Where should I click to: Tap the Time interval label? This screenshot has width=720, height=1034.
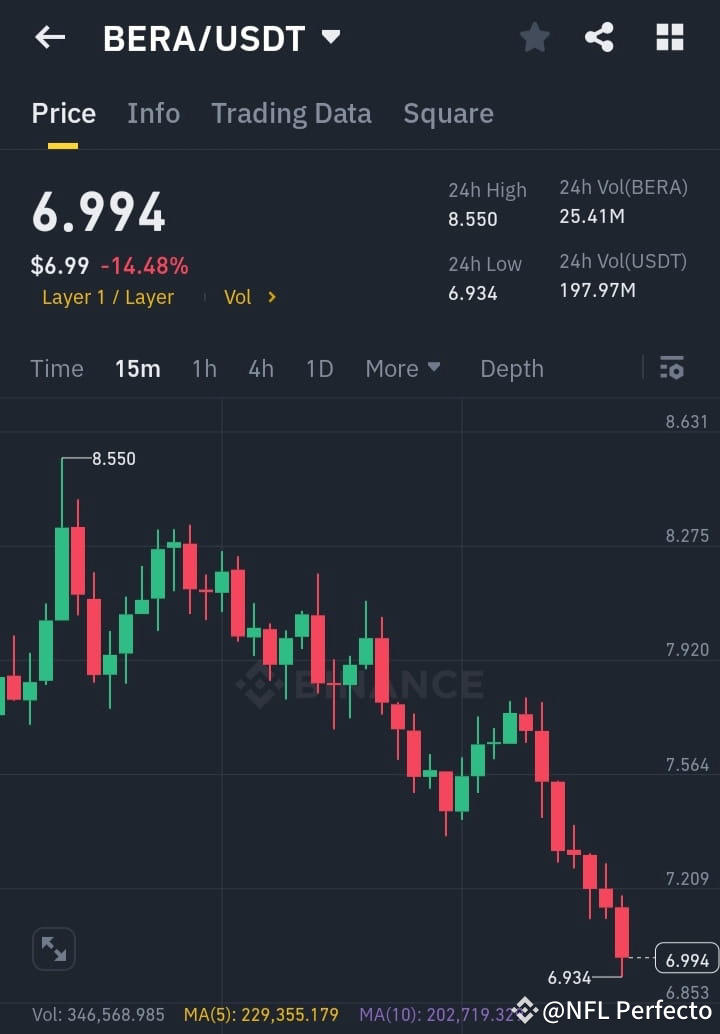coord(56,369)
